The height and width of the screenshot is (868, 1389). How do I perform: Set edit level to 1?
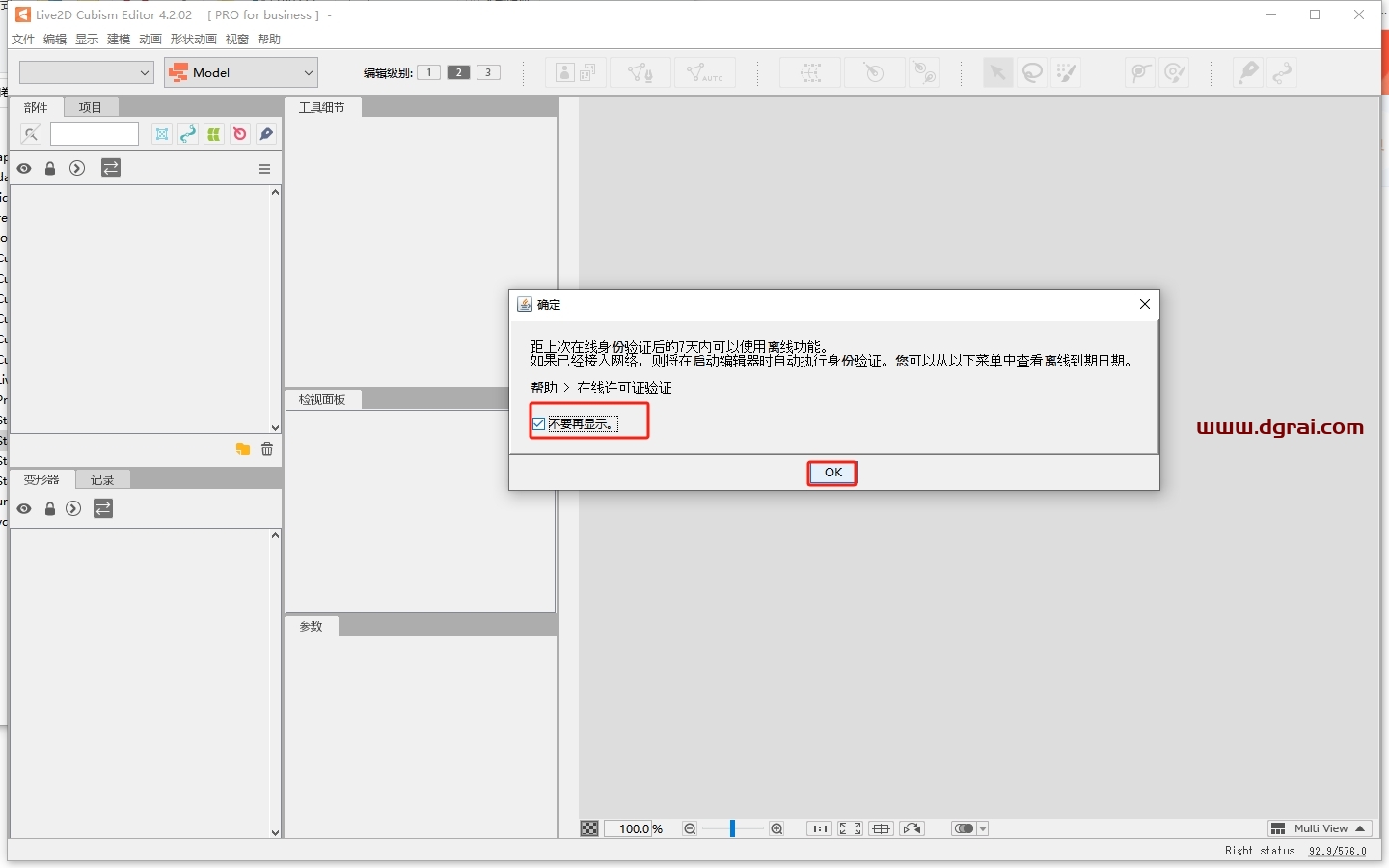coord(429,72)
